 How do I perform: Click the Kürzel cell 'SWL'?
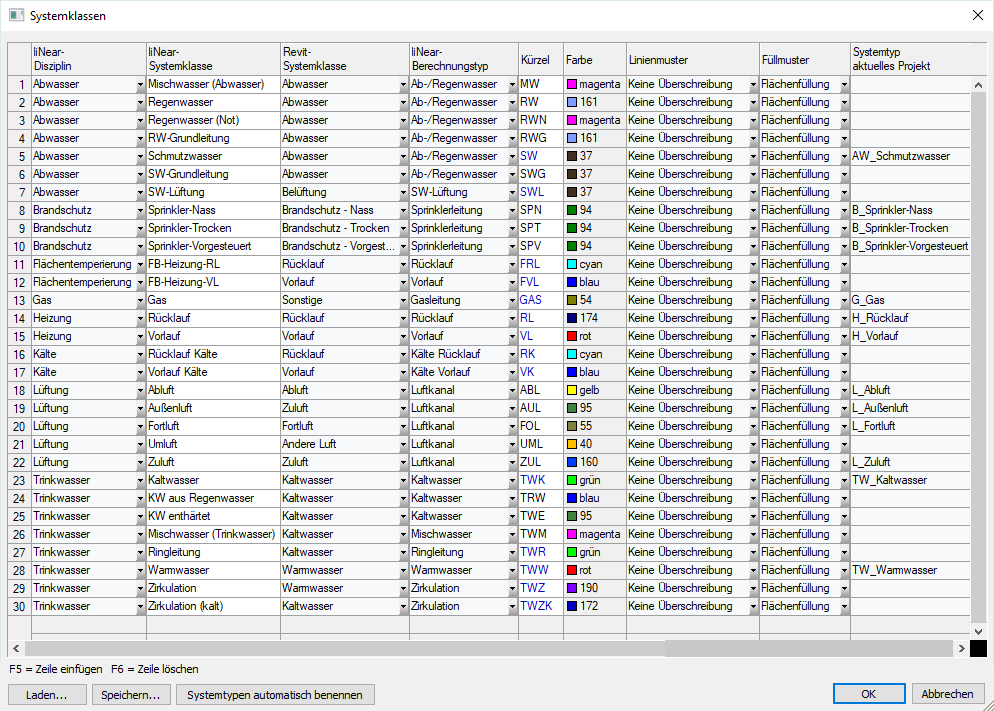540,192
